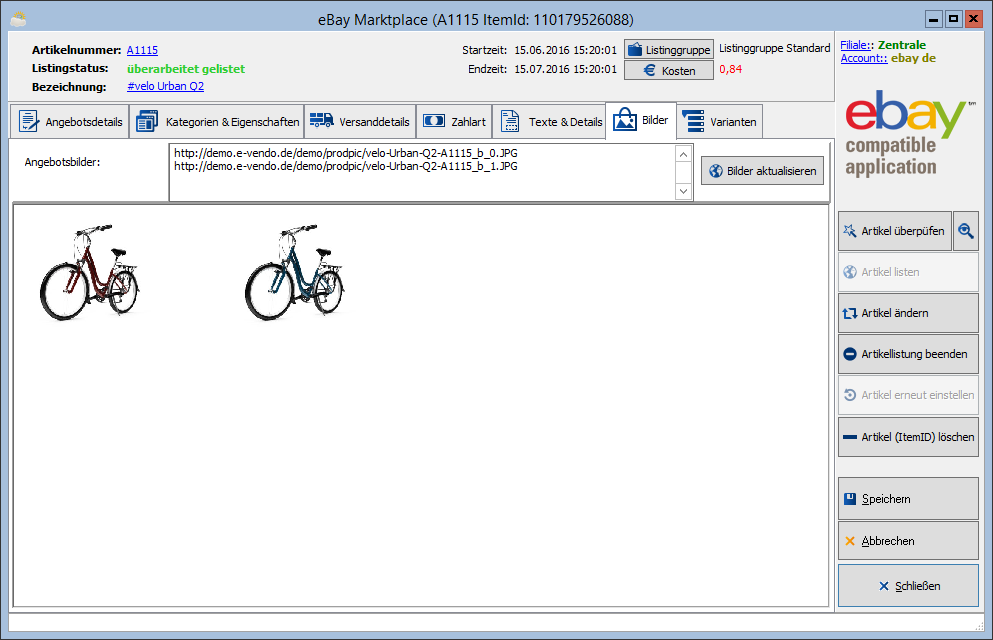Open the Angebotsdetails tab
Image resolution: width=993 pixels, height=640 pixels.
[x=70, y=122]
